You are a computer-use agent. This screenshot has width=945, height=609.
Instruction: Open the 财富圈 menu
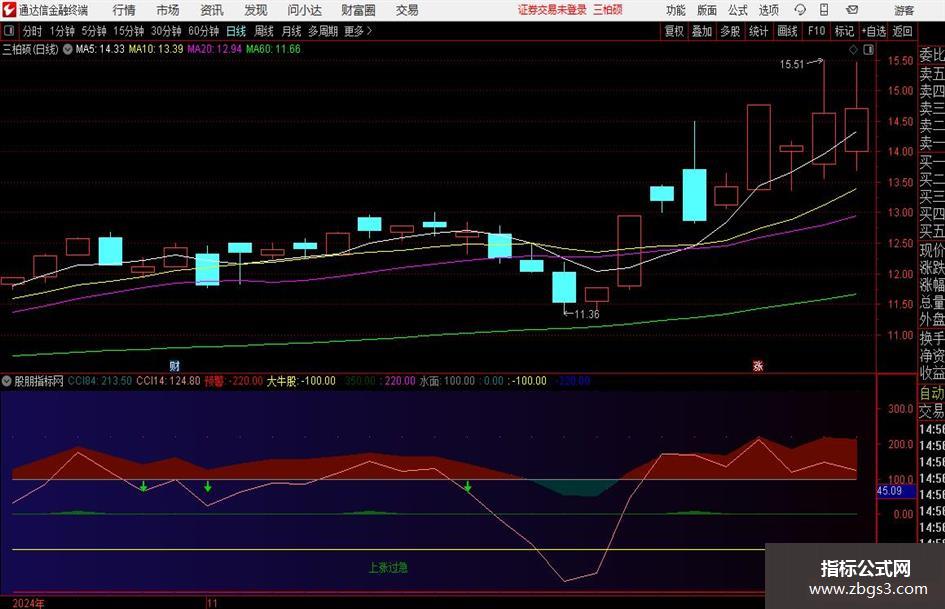click(358, 10)
